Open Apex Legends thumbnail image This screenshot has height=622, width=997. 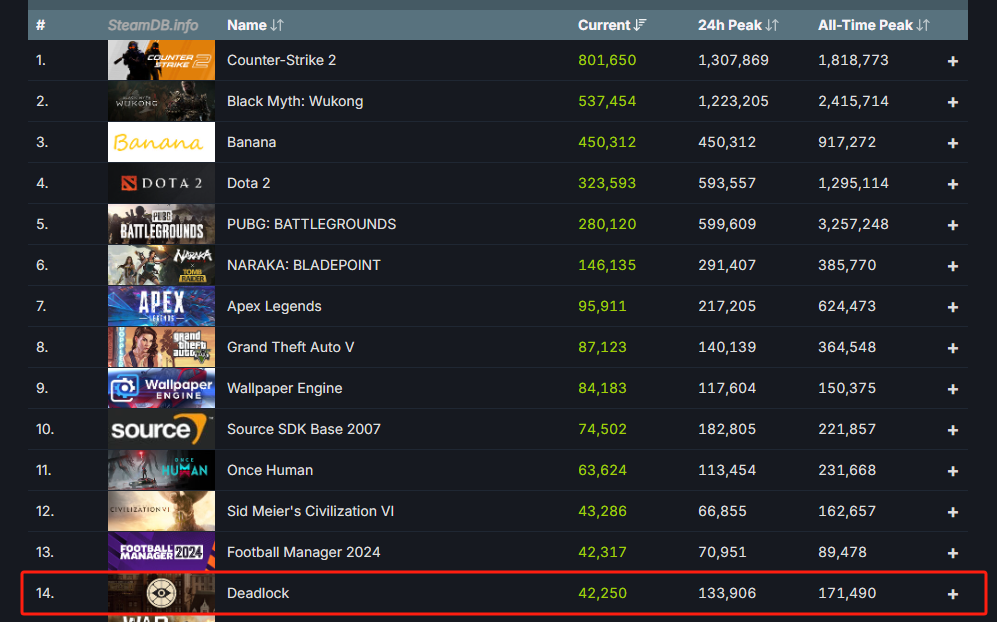[162, 307]
